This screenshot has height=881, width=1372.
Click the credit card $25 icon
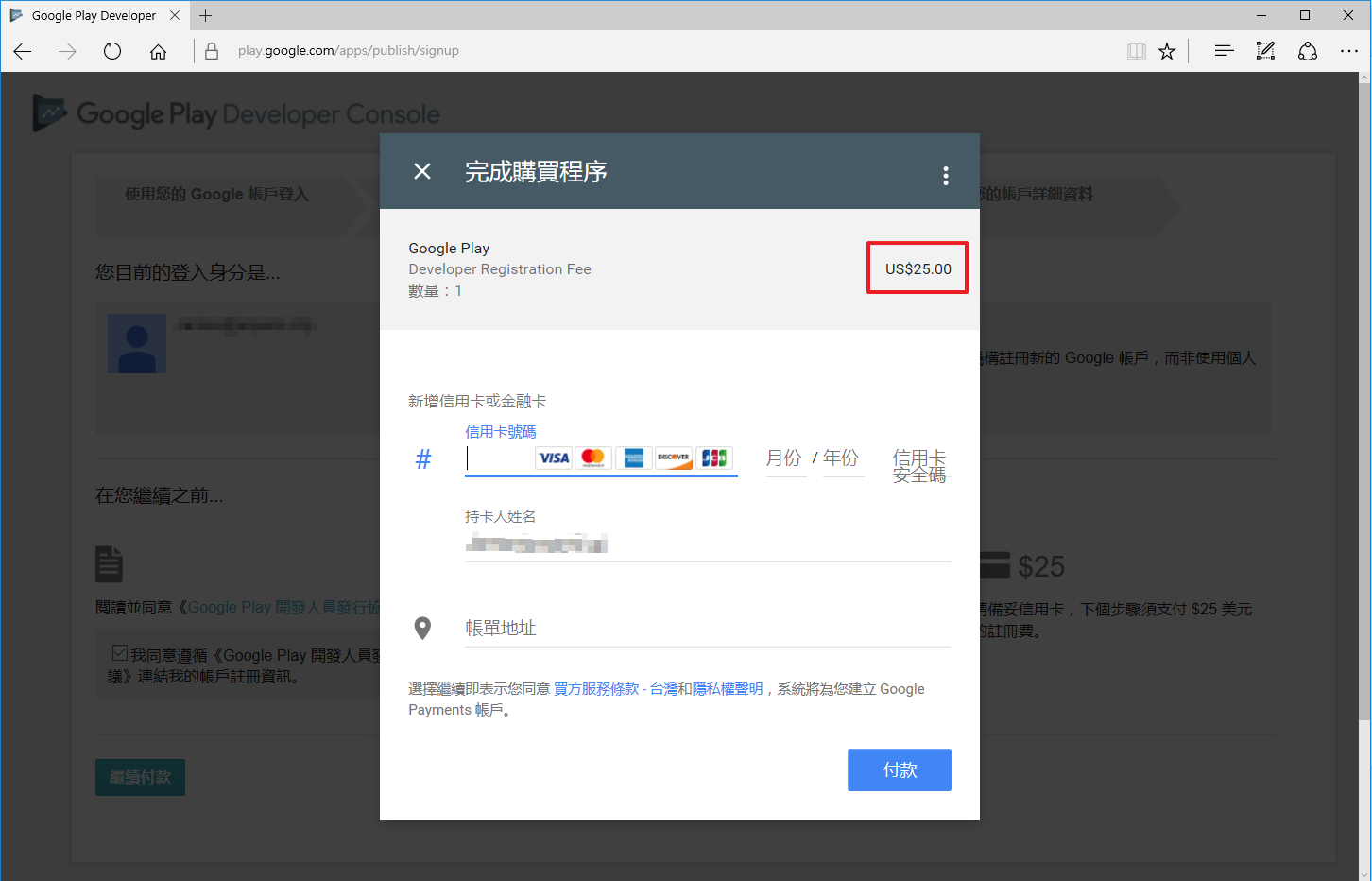tap(995, 565)
